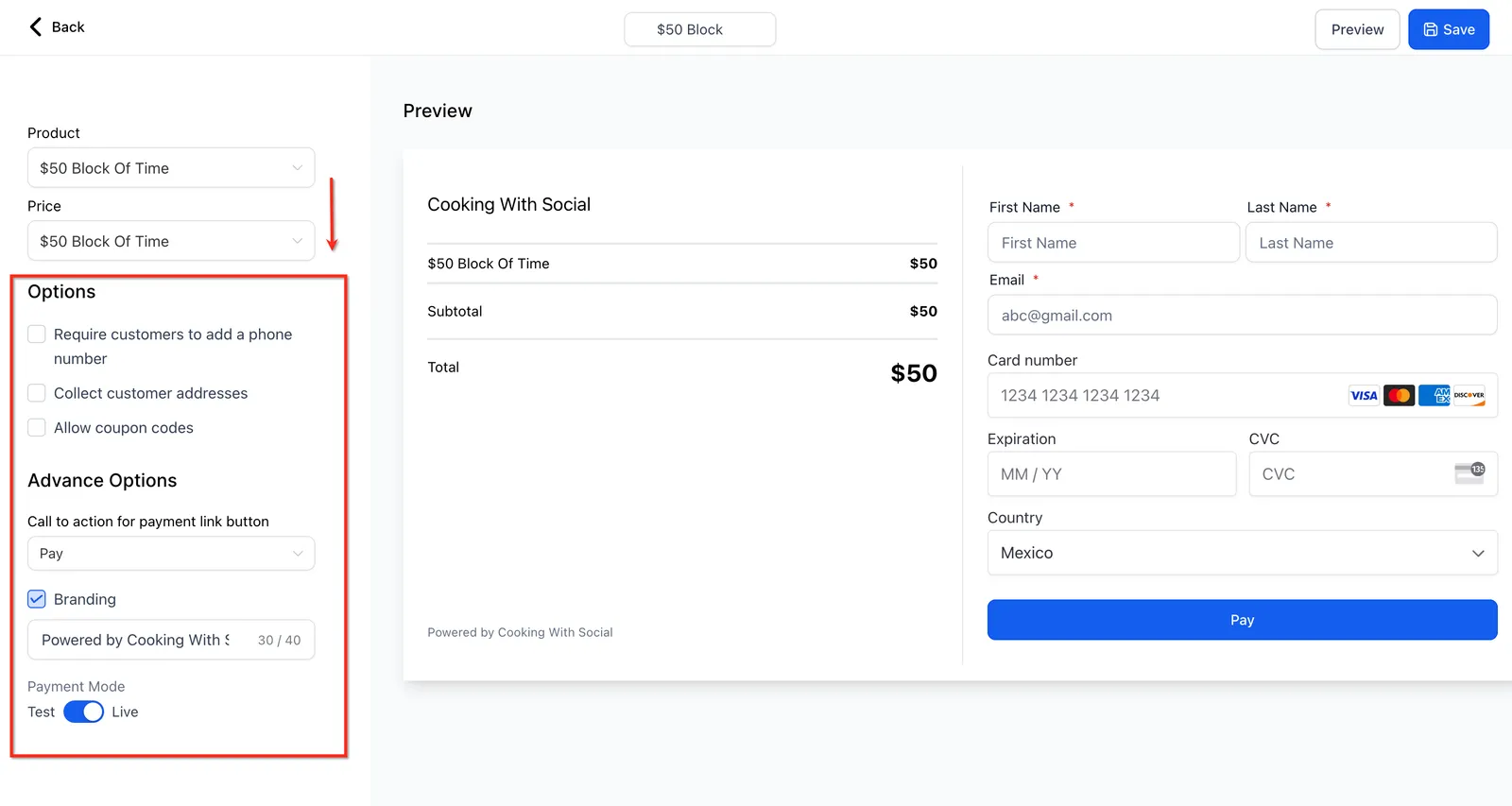Check Collect customer addresses option

[x=37, y=393]
